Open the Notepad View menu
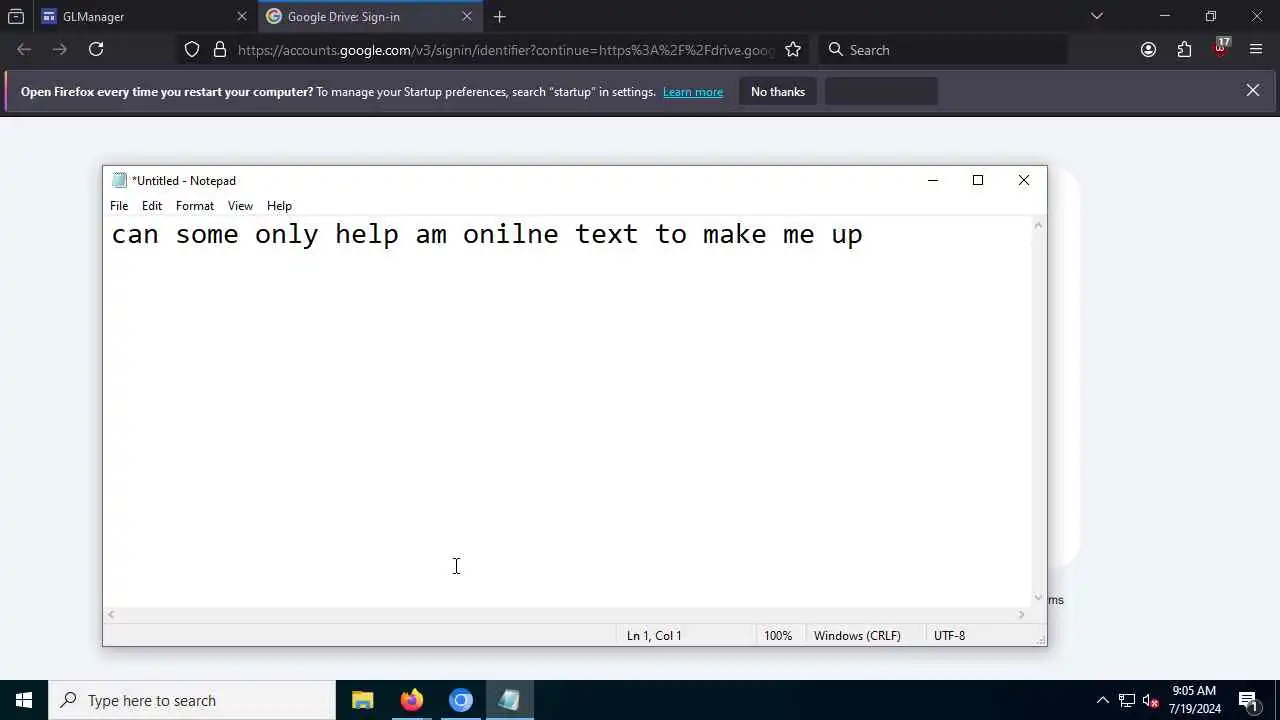1280x720 pixels. [240, 206]
